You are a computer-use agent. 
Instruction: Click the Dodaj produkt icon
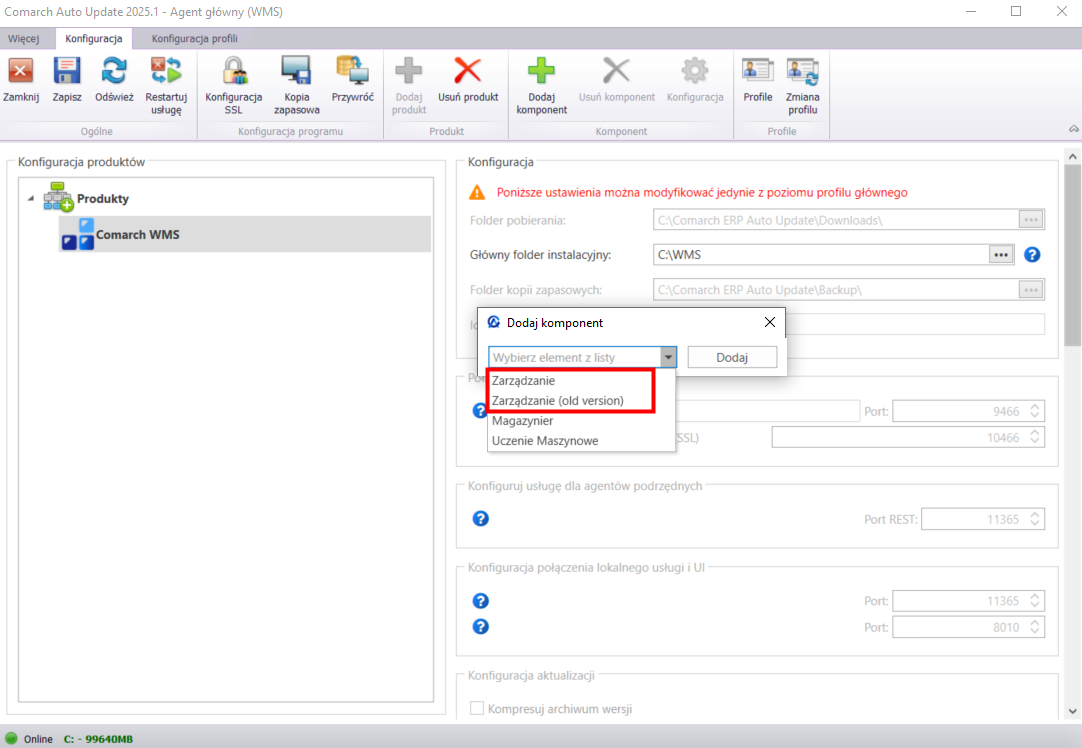(409, 71)
